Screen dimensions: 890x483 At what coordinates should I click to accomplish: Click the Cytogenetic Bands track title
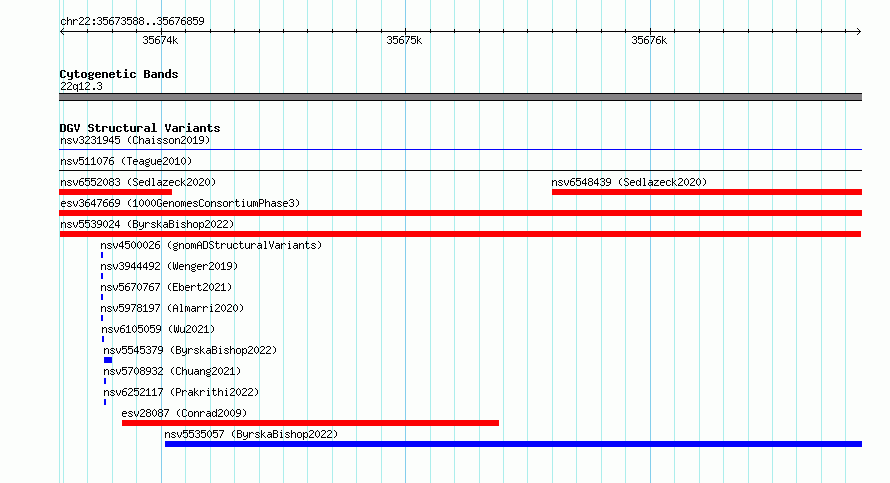(119, 74)
